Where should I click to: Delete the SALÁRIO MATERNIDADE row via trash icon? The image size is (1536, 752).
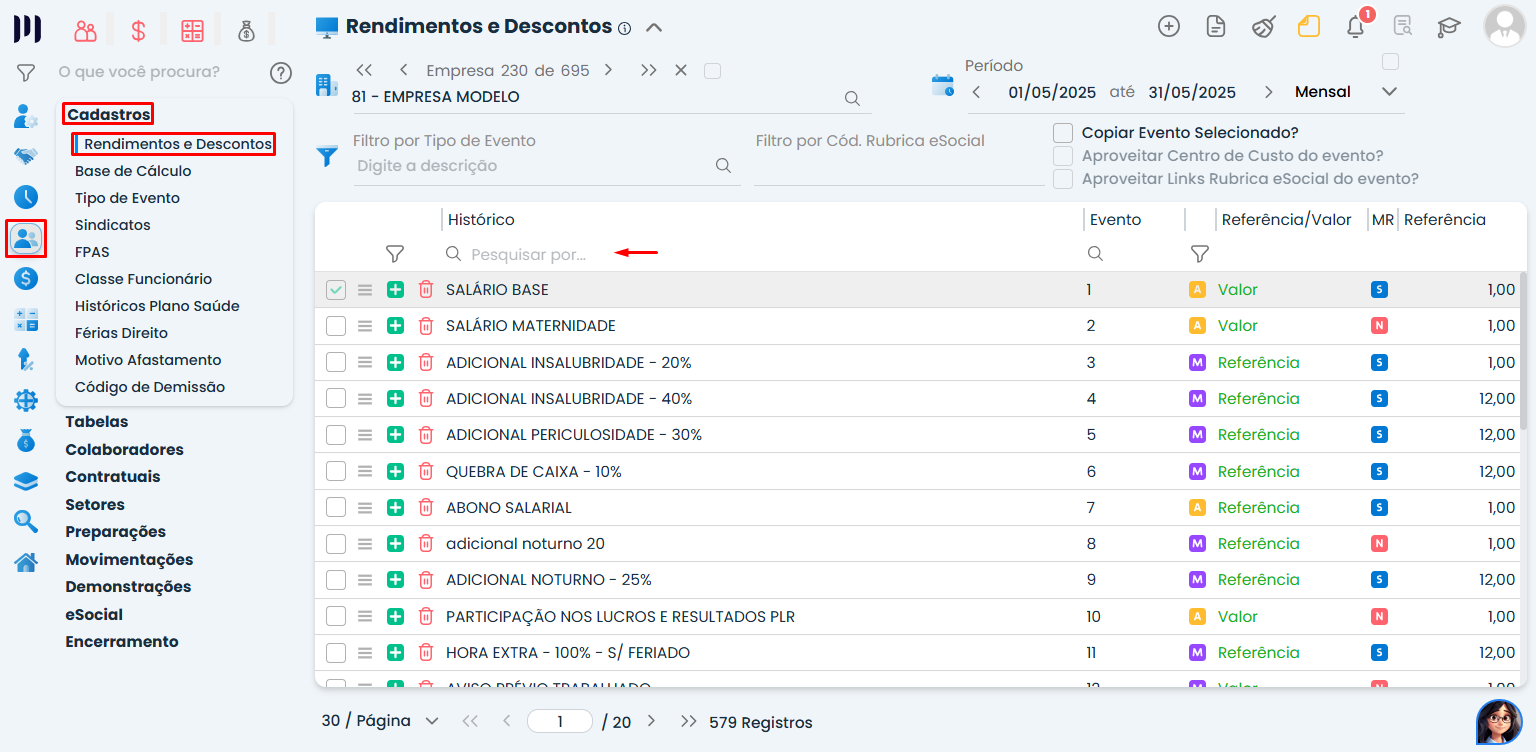[x=426, y=326]
